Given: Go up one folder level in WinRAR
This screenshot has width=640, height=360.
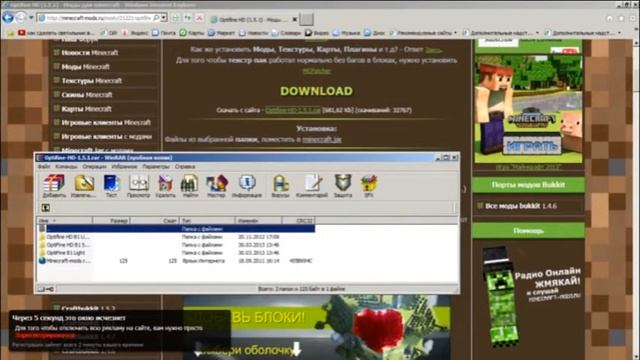Looking at the screenshot, I should [46, 208].
